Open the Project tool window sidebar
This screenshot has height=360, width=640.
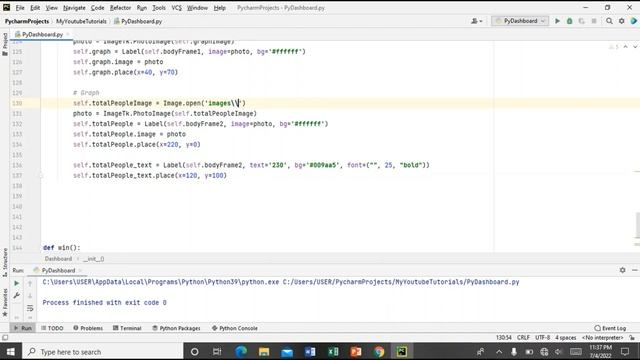tap(5, 44)
